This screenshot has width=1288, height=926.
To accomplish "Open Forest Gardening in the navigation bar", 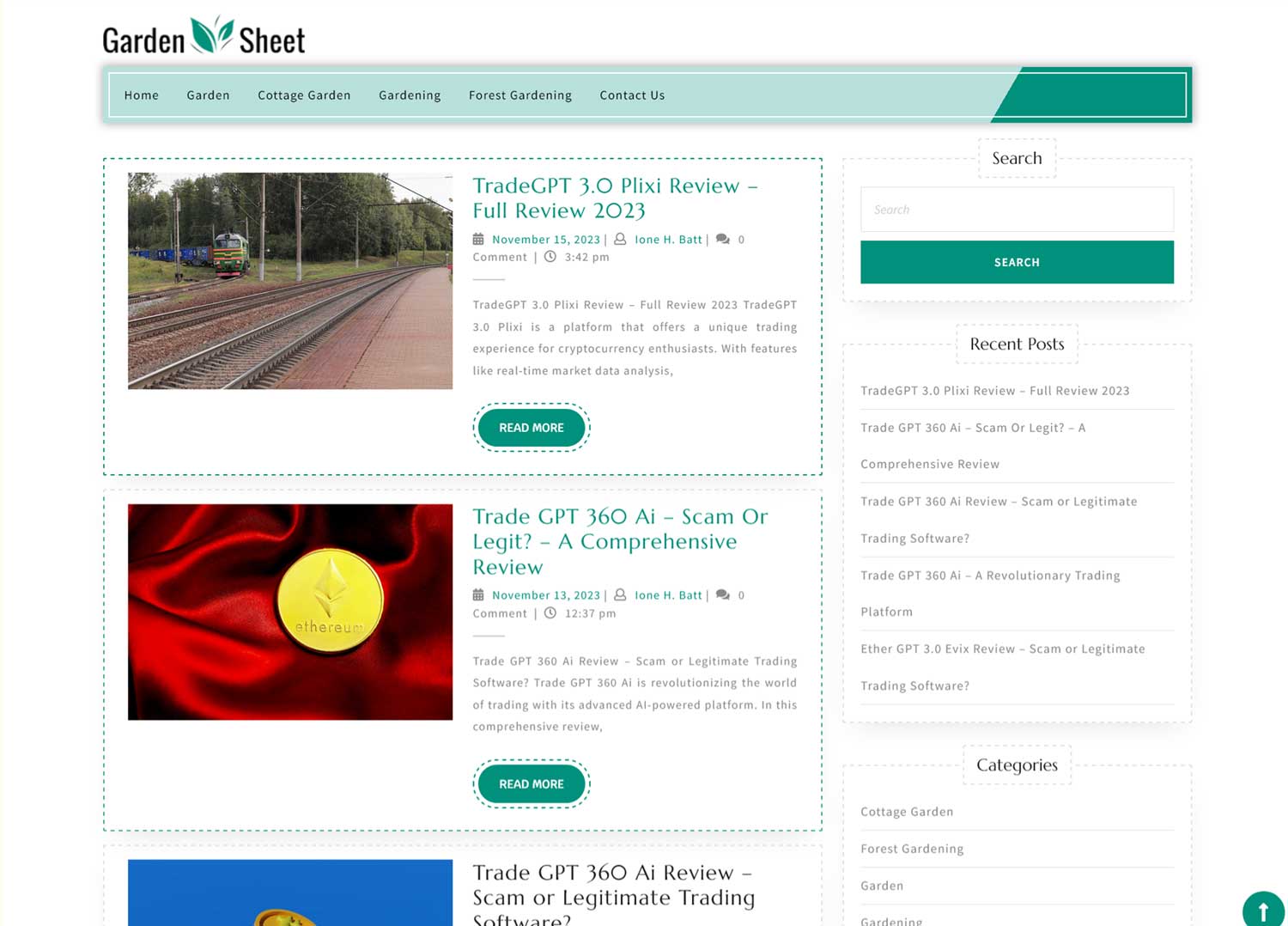I will pyautogui.click(x=520, y=95).
